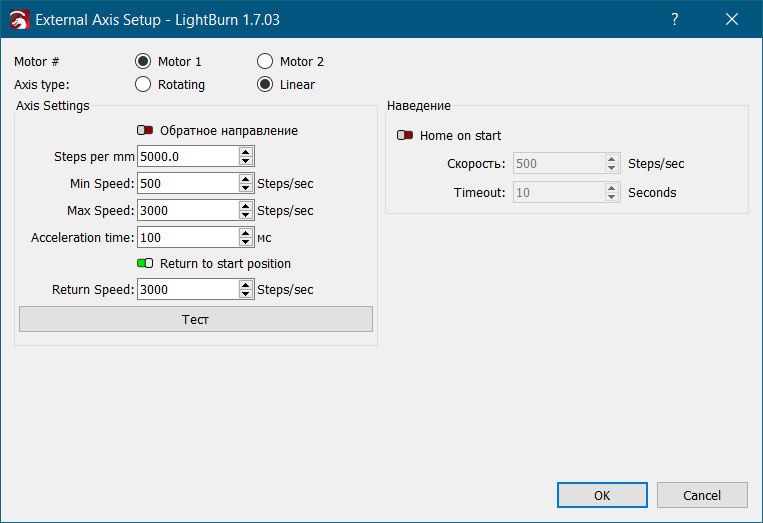This screenshot has height=523, width=763.
Task: Close the External Axis Setup dialog
Action: [x=732, y=19]
